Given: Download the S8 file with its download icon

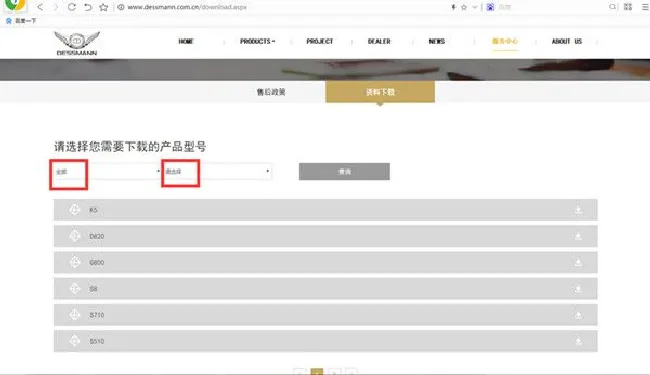Looking at the screenshot, I should [578, 289].
